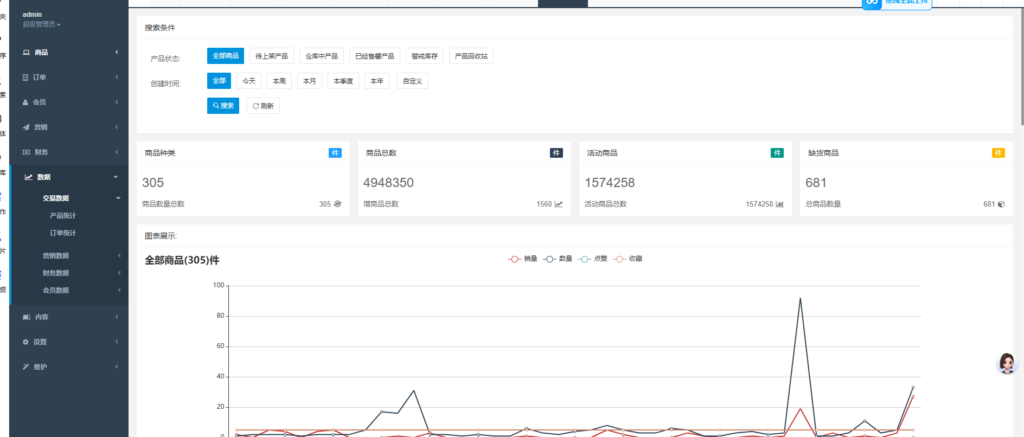Open the 超级管理员 dropdown under admin
The width and height of the screenshot is (1024, 437).
[42, 24]
